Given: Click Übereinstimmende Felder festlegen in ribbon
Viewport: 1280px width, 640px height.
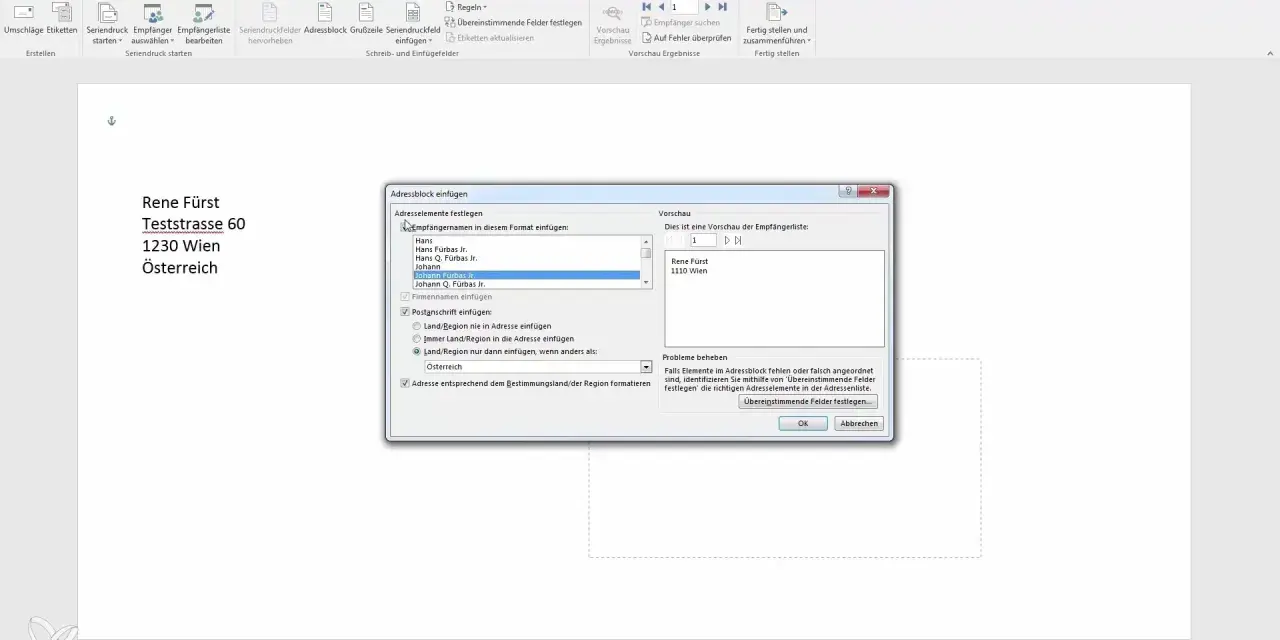Looking at the screenshot, I should point(513,22).
